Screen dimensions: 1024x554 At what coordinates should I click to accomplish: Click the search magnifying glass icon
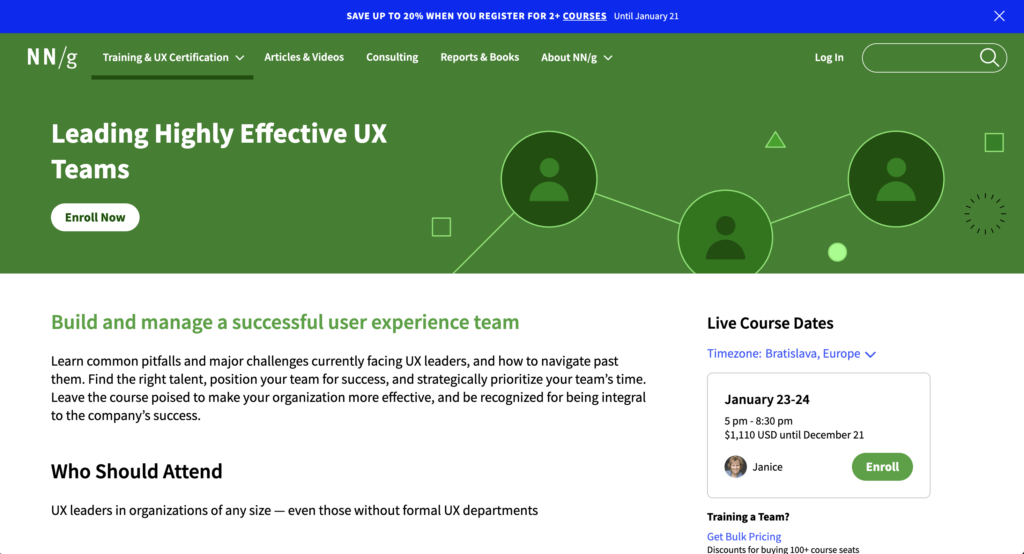pos(989,58)
